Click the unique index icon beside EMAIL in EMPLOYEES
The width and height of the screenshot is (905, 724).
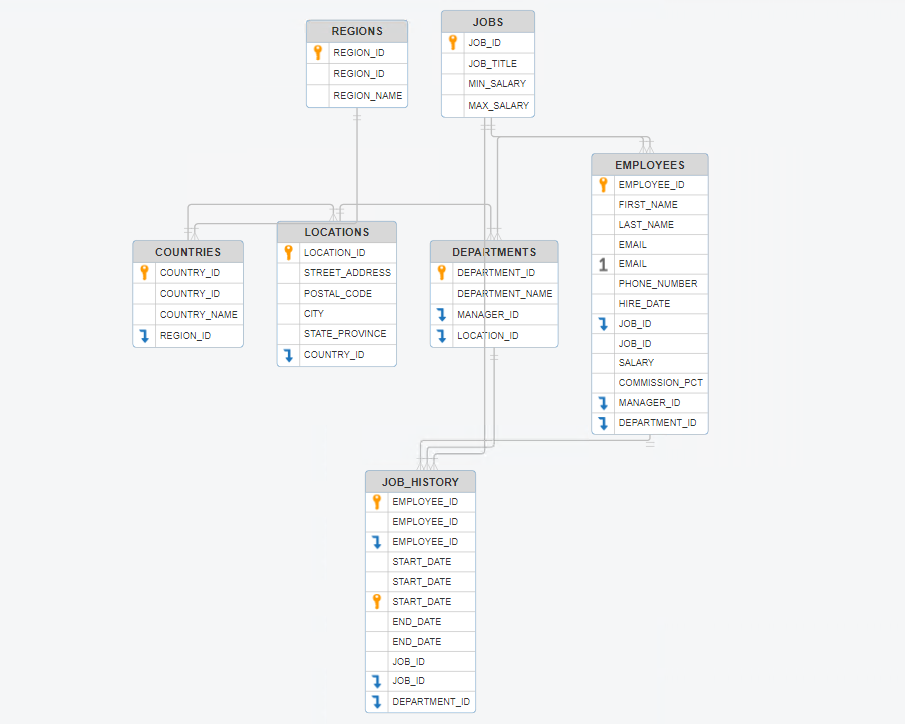coord(601,263)
